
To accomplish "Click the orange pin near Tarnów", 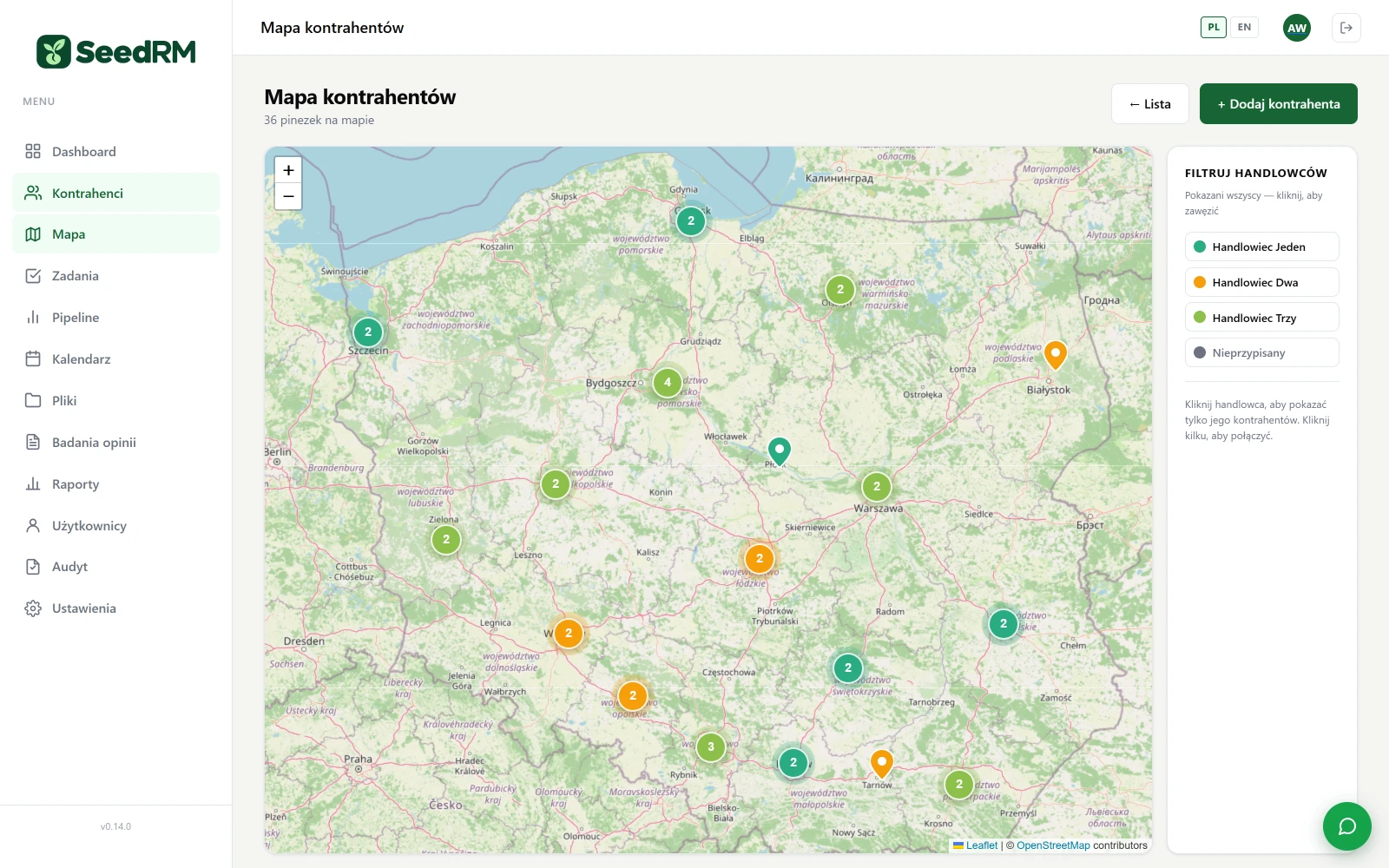I will [882, 763].
